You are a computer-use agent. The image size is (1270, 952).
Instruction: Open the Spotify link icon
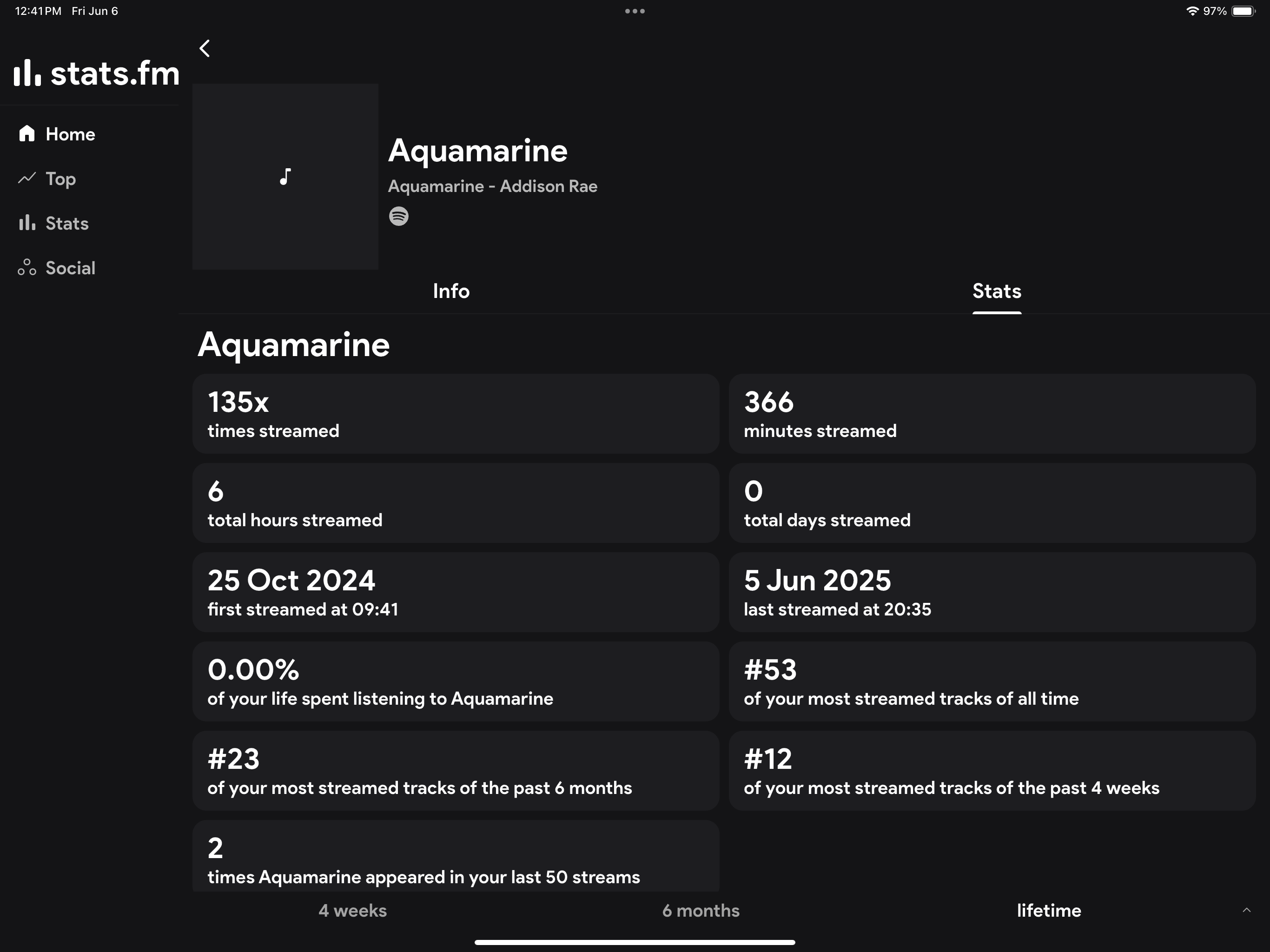pyautogui.click(x=399, y=217)
